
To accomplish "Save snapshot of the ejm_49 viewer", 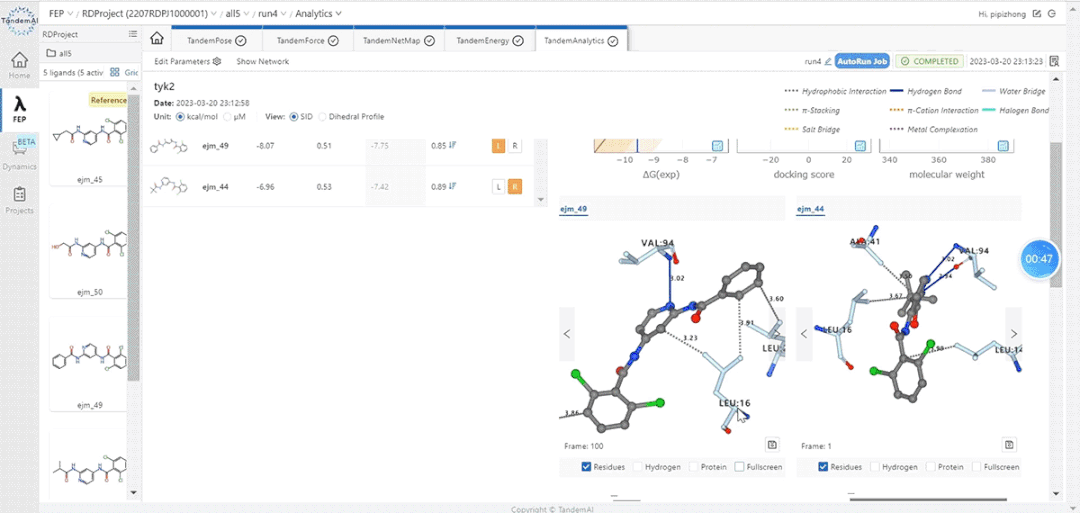I will pyautogui.click(x=772, y=444).
